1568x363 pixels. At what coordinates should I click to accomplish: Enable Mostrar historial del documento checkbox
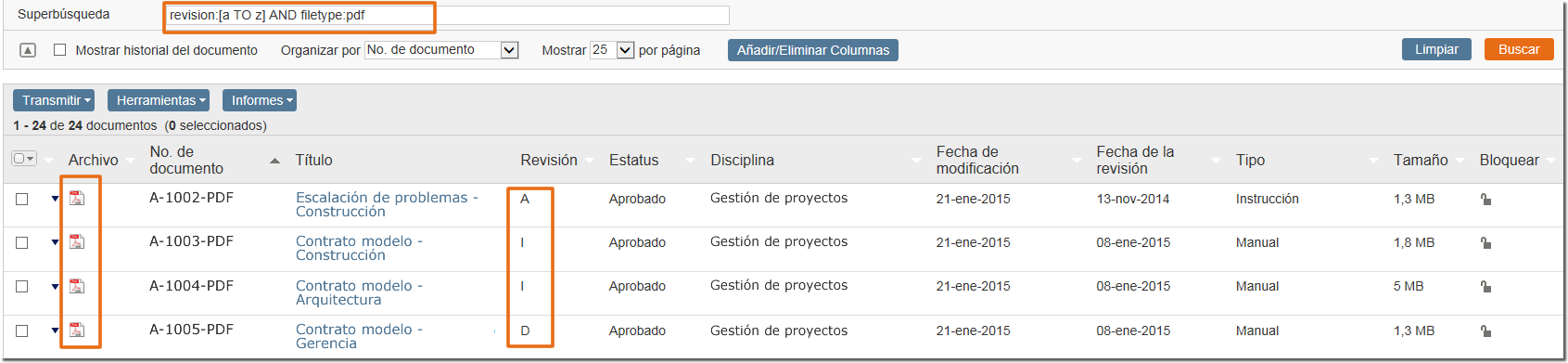pos(59,50)
